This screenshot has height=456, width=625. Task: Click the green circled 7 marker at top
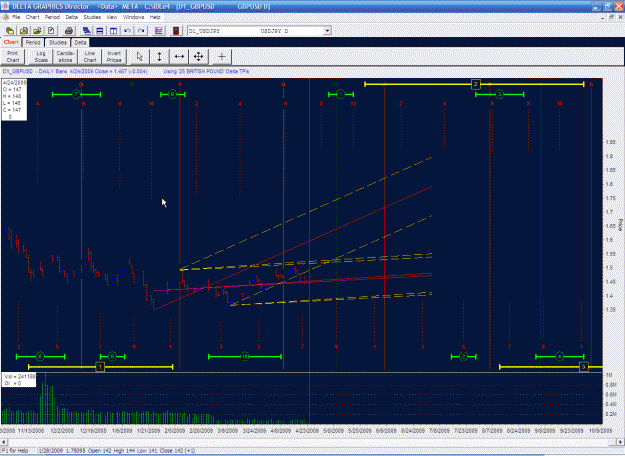tap(77, 94)
